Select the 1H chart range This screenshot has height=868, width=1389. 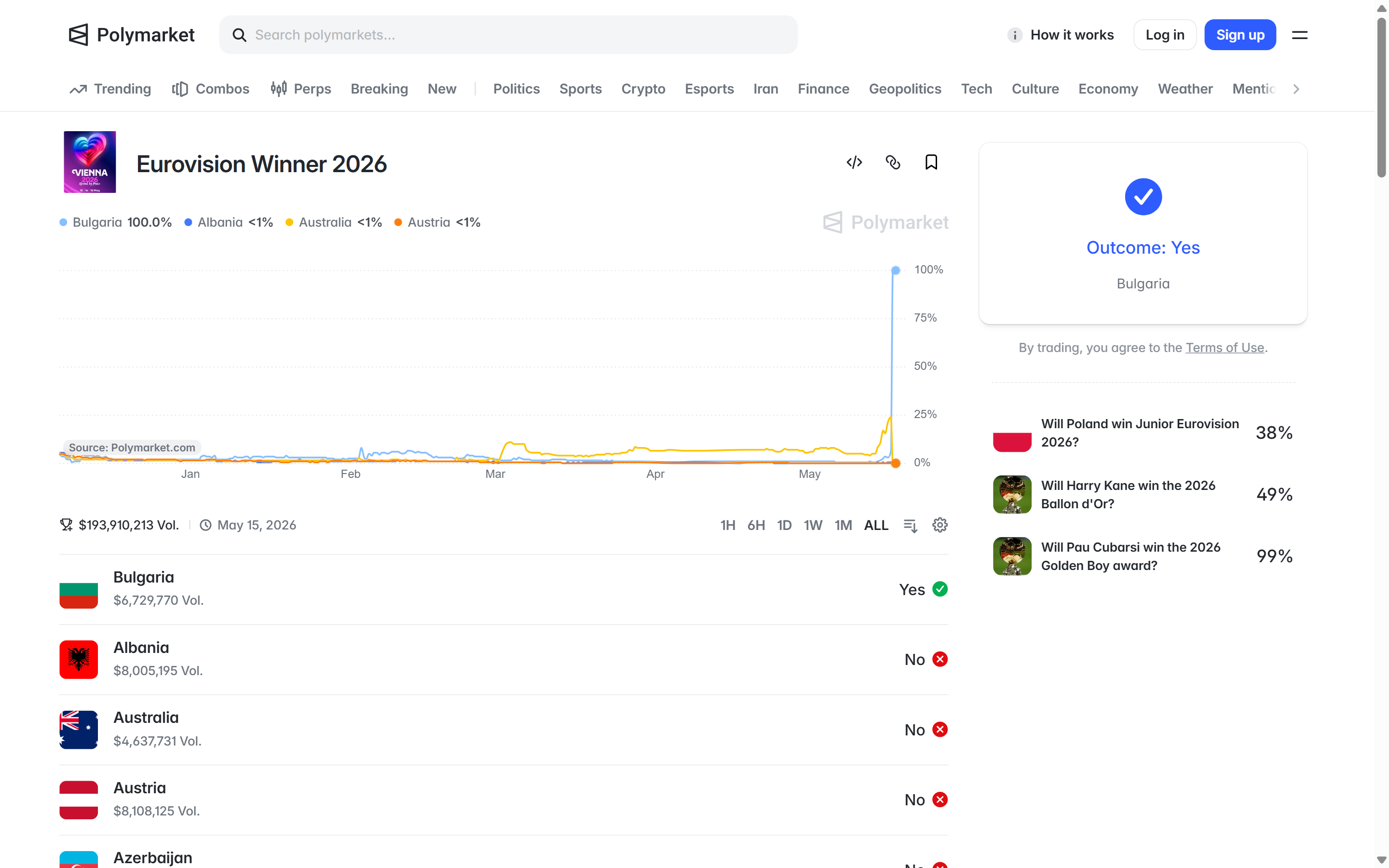click(728, 525)
